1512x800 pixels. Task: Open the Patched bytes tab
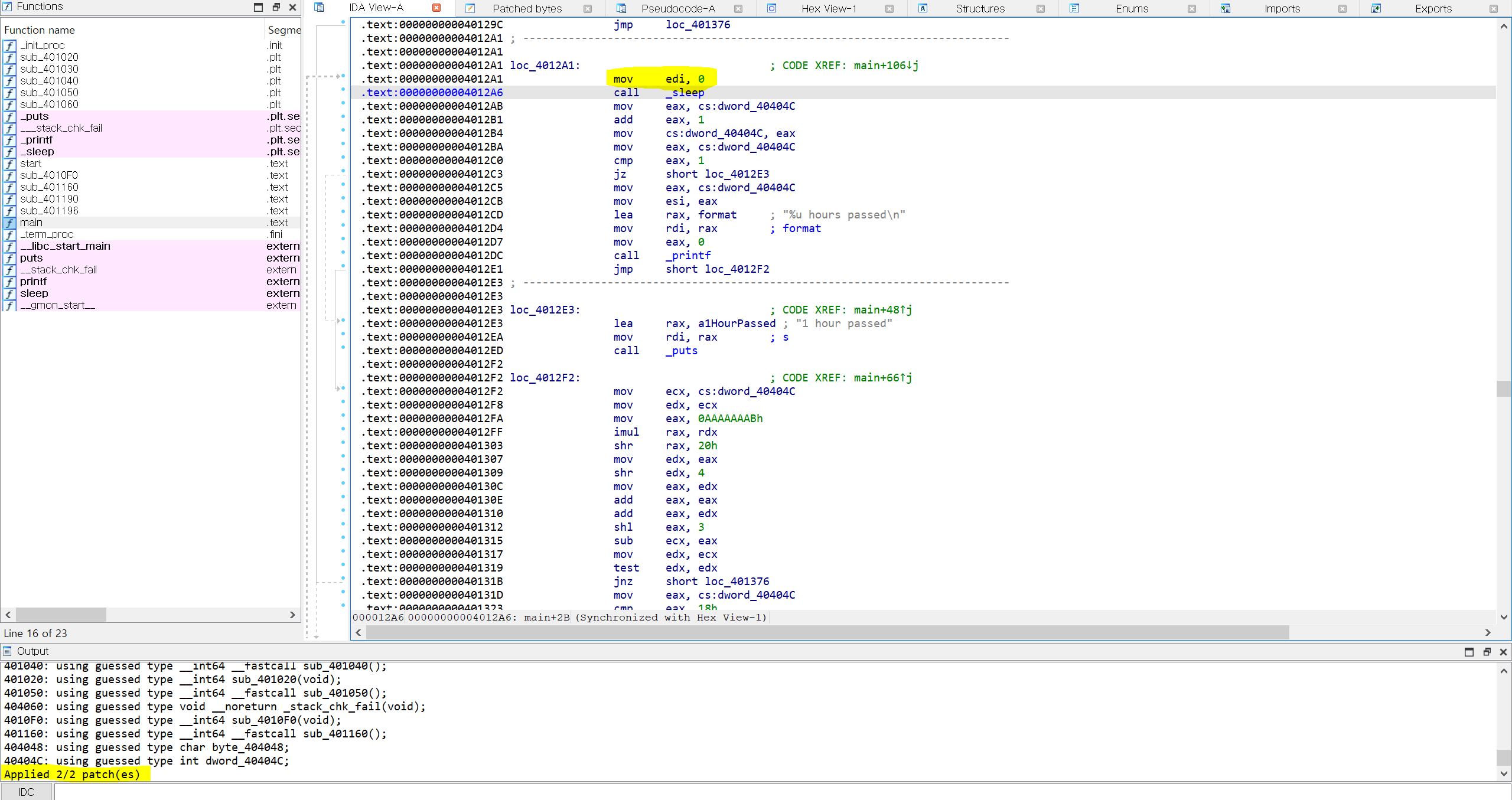(x=527, y=8)
